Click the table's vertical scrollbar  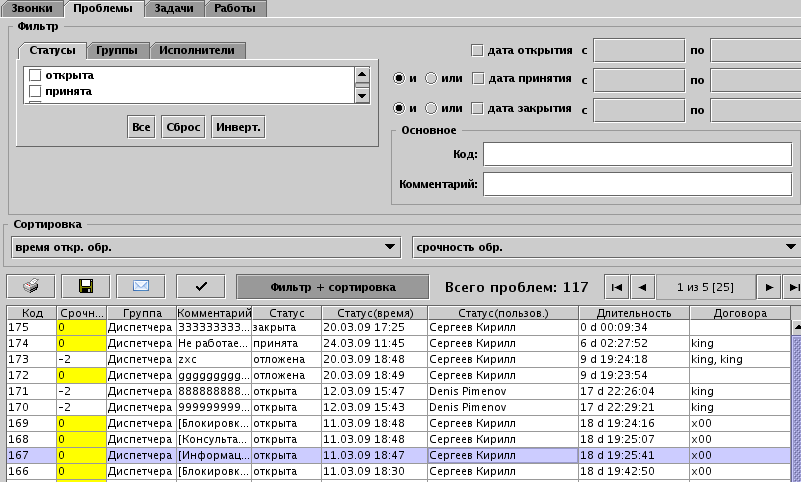click(x=795, y=400)
